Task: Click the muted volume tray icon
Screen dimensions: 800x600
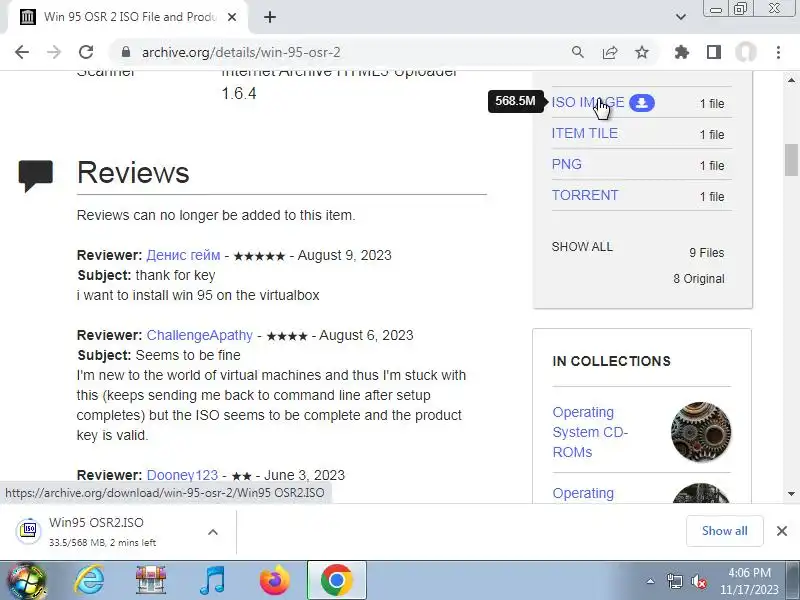Action: (x=698, y=582)
